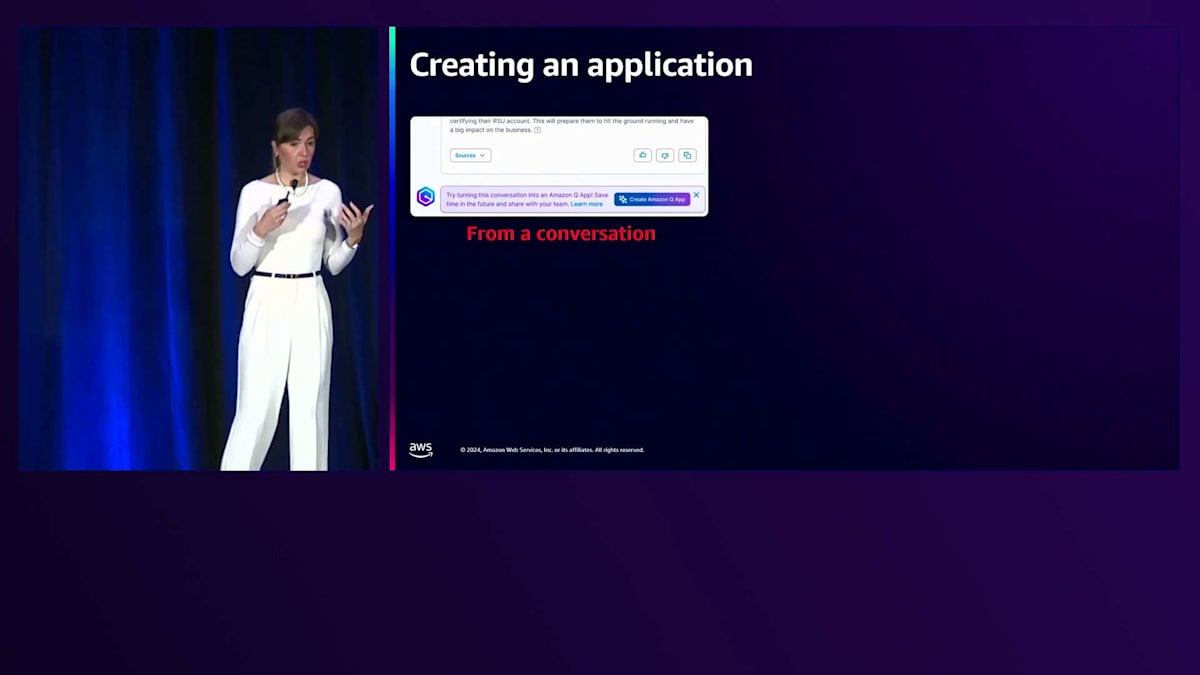This screenshot has height=675, width=1200.
Task: Open the Learn more link
Action: (x=587, y=204)
